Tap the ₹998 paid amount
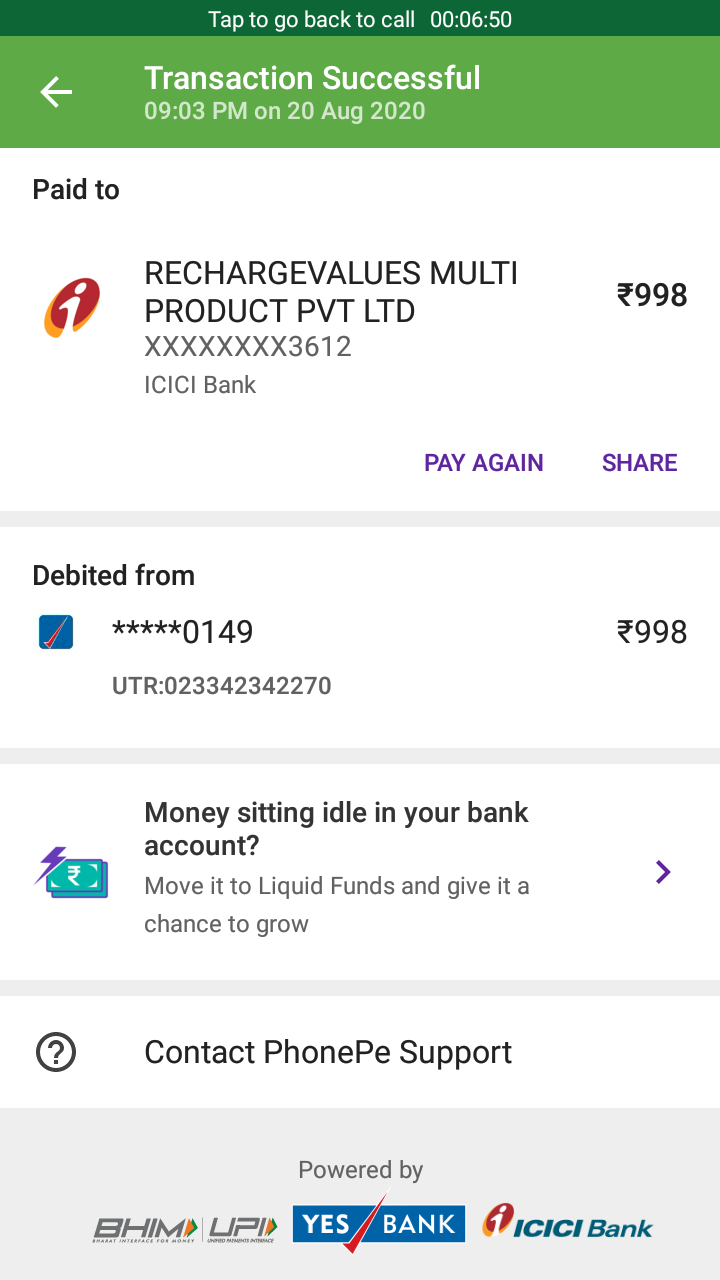Image resolution: width=720 pixels, height=1280 pixels. tap(652, 295)
